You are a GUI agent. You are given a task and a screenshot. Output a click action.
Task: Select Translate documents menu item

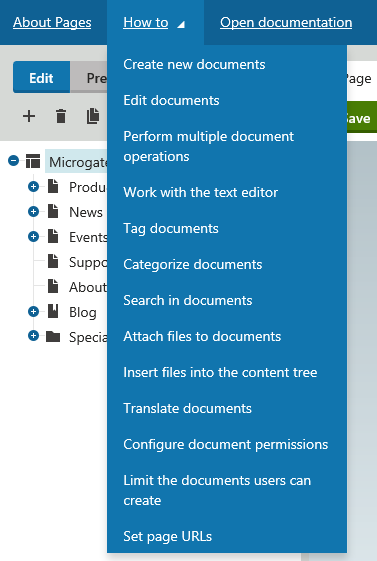point(187,409)
